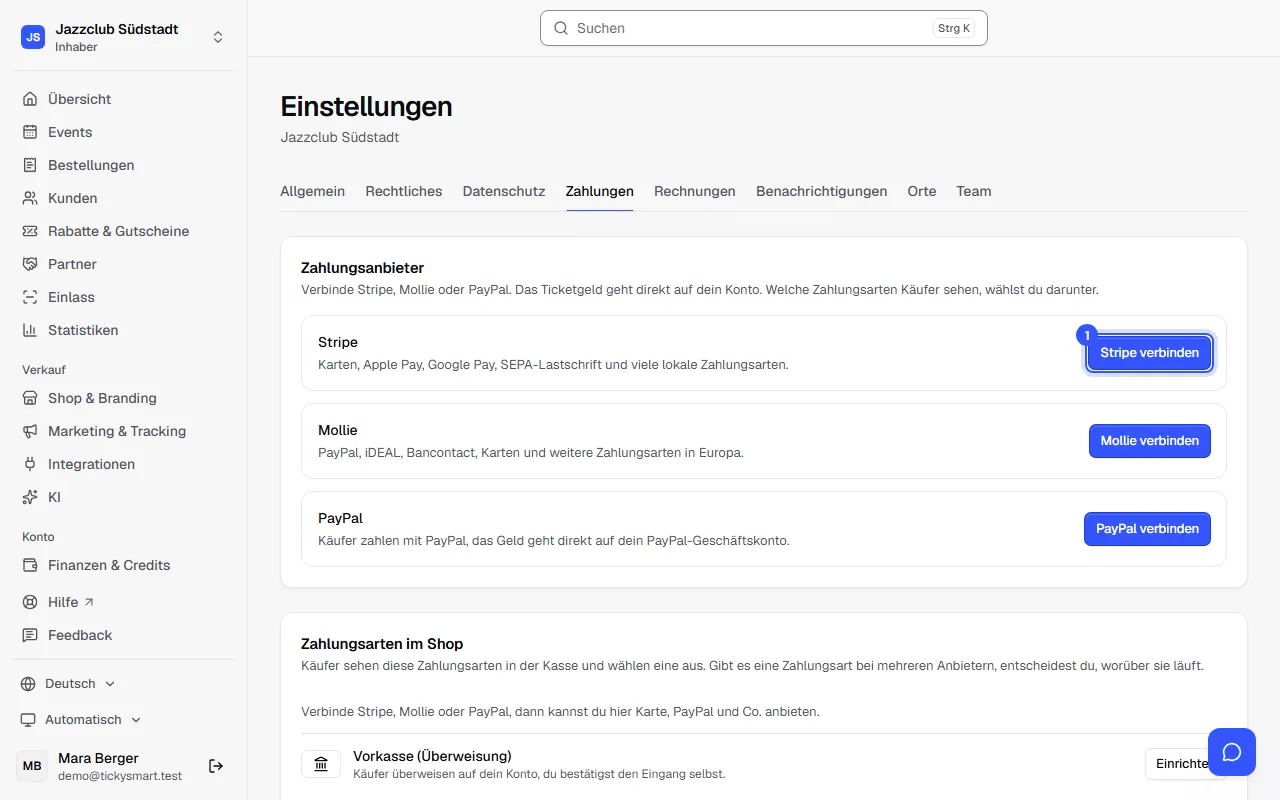This screenshot has width=1280, height=800.
Task: Click the Events calendar icon
Action: (30, 132)
